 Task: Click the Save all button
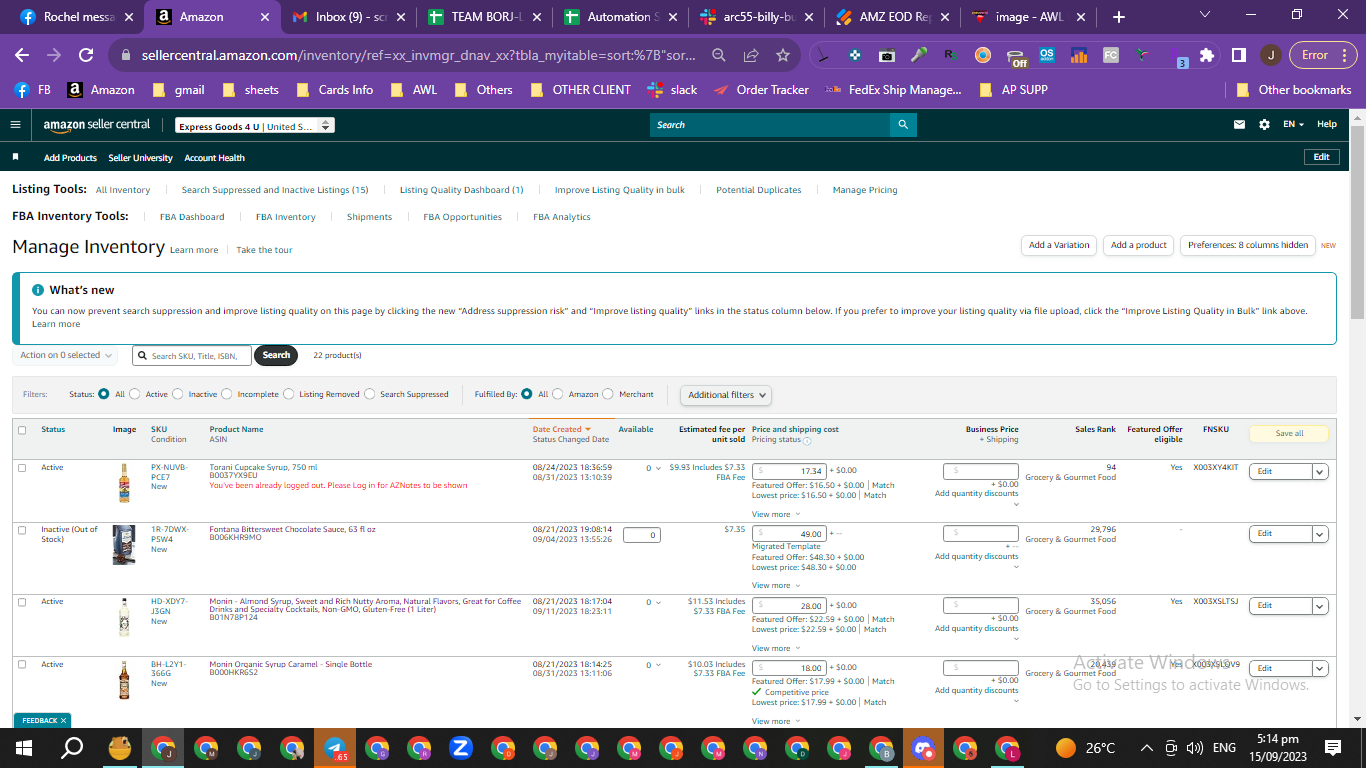point(1290,434)
